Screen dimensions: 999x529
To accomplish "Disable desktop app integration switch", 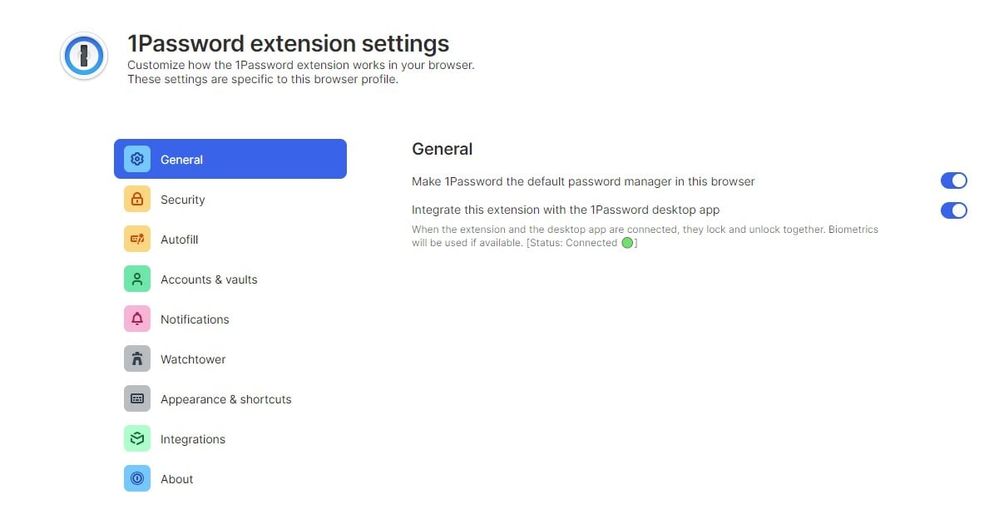I will (x=953, y=210).
